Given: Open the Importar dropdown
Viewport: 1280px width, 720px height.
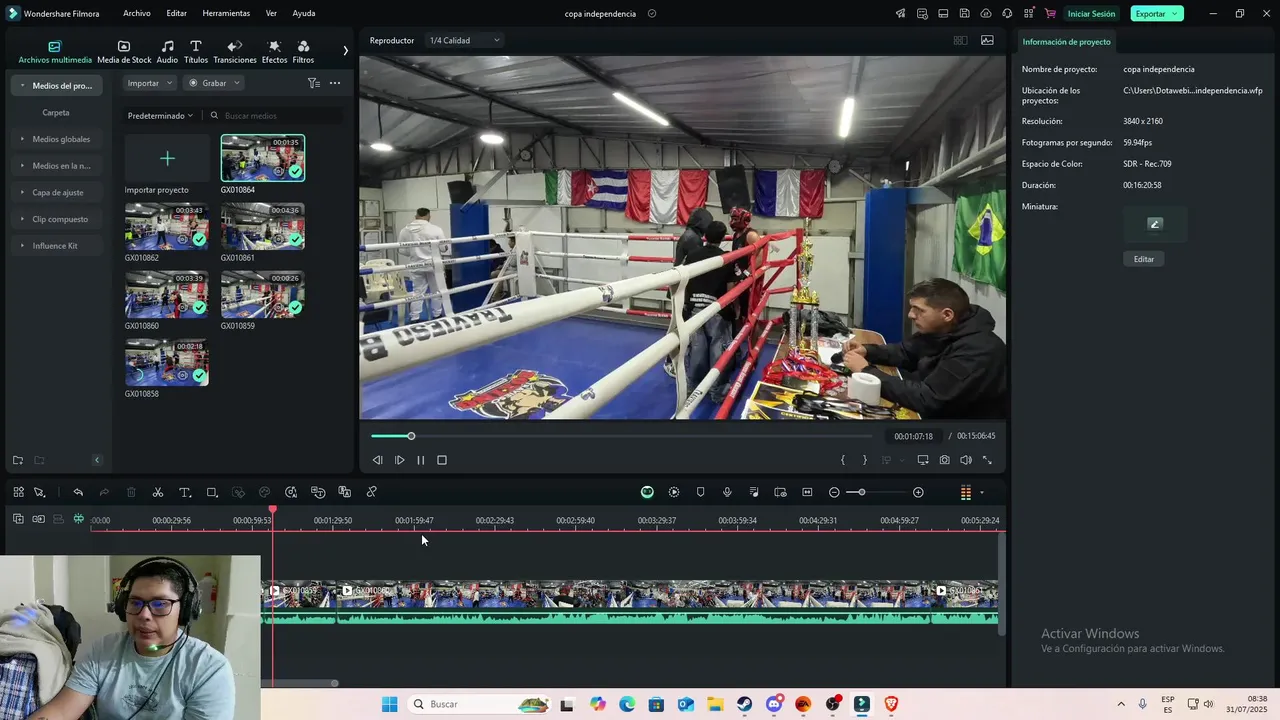Looking at the screenshot, I should pyautogui.click(x=150, y=83).
